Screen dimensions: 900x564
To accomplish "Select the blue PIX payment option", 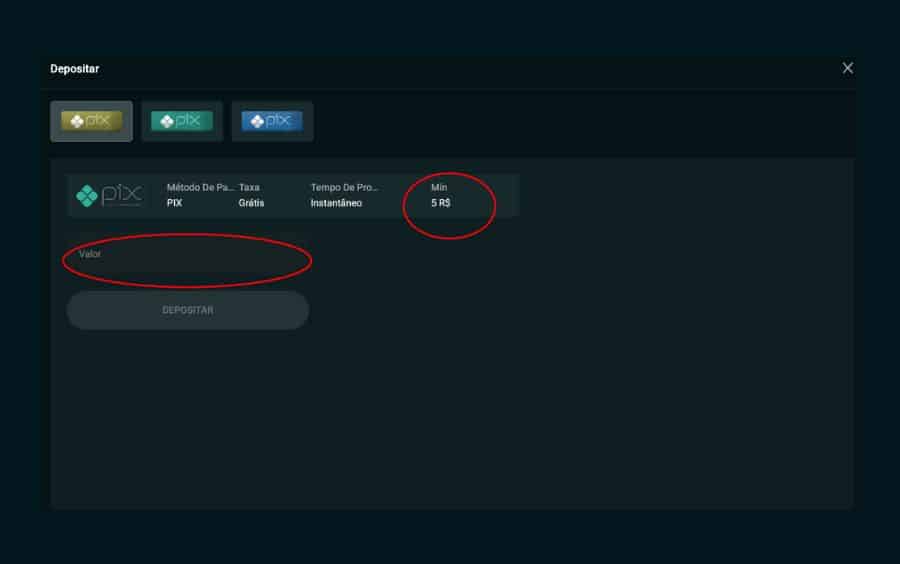I will click(x=273, y=121).
